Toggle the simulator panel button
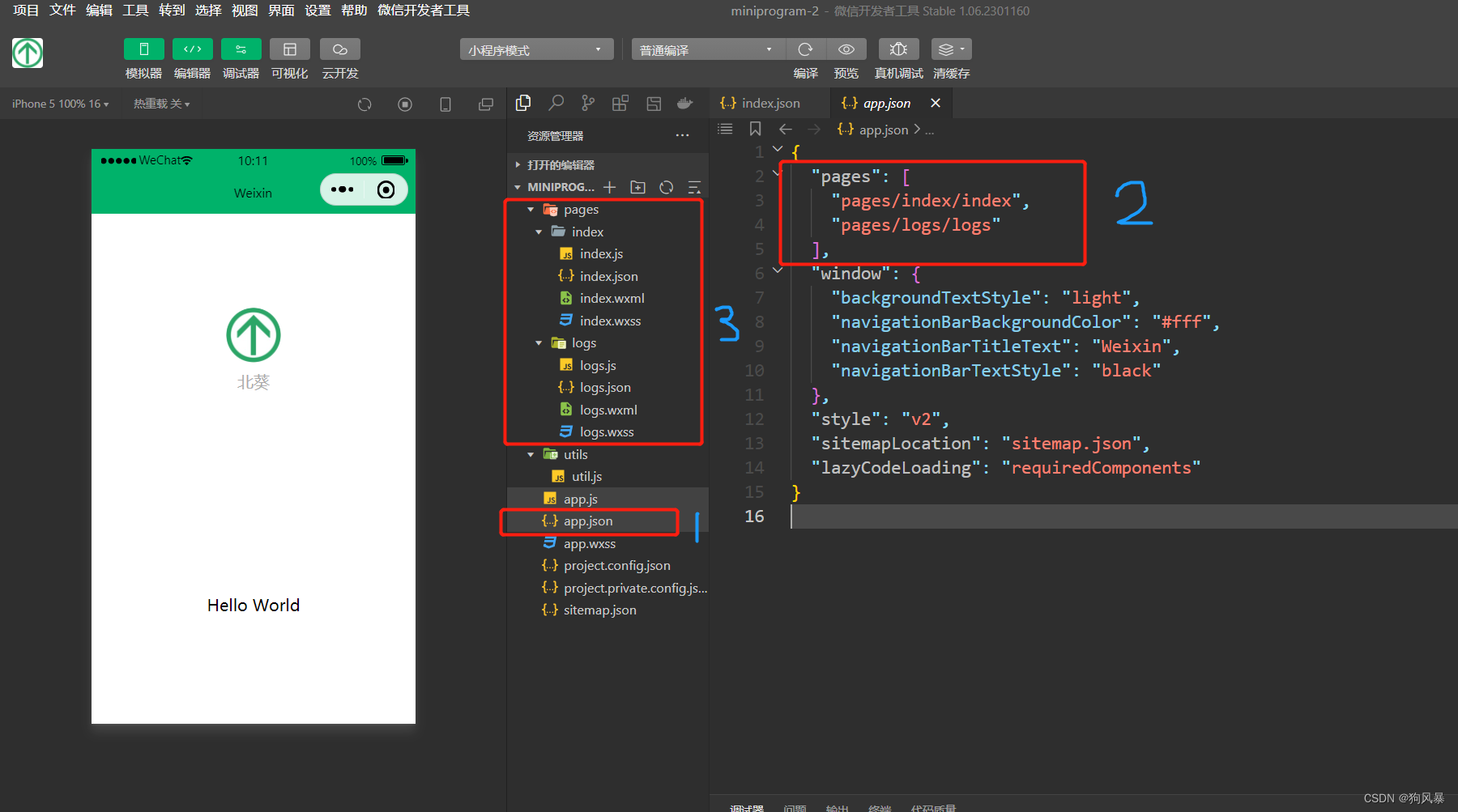Screen dimensions: 1458x812 [144, 49]
